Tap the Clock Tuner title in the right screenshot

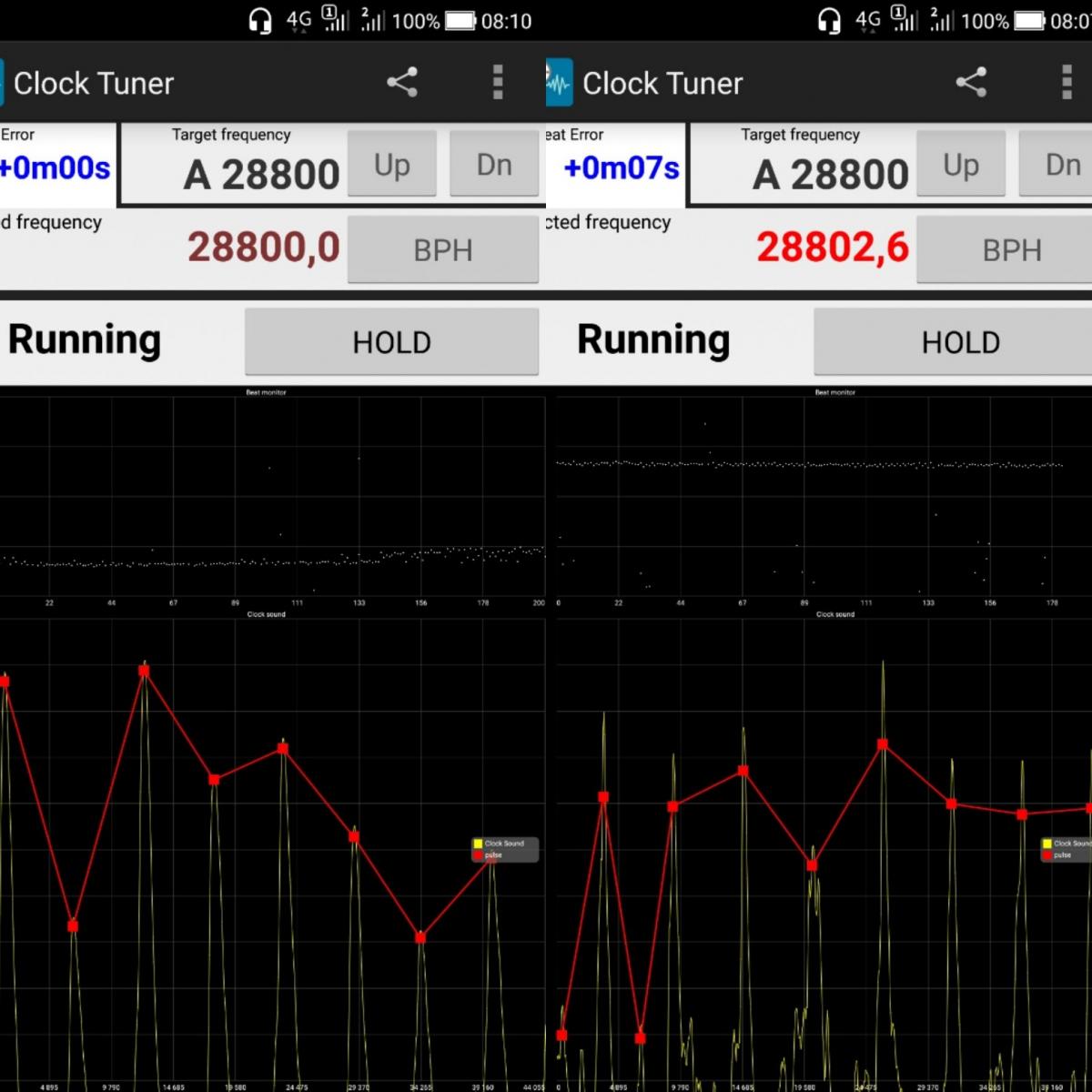click(x=662, y=84)
